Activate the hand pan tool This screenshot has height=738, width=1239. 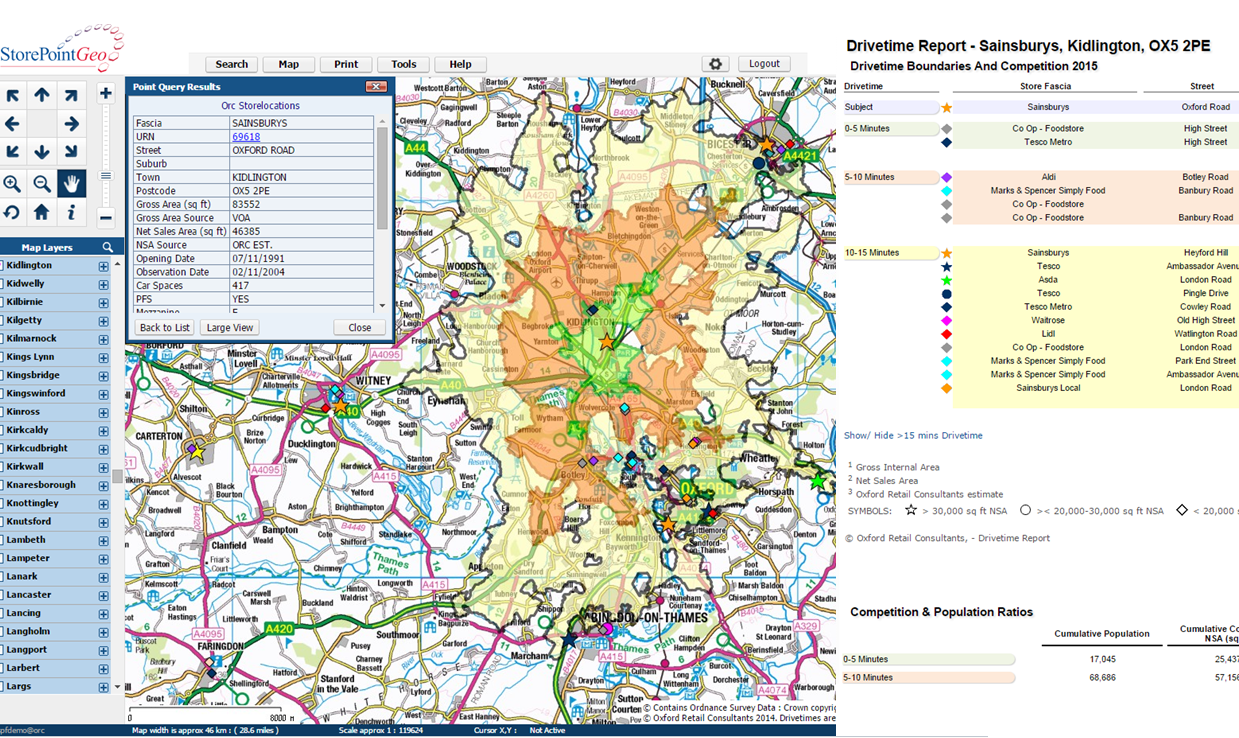pyautogui.click(x=71, y=183)
